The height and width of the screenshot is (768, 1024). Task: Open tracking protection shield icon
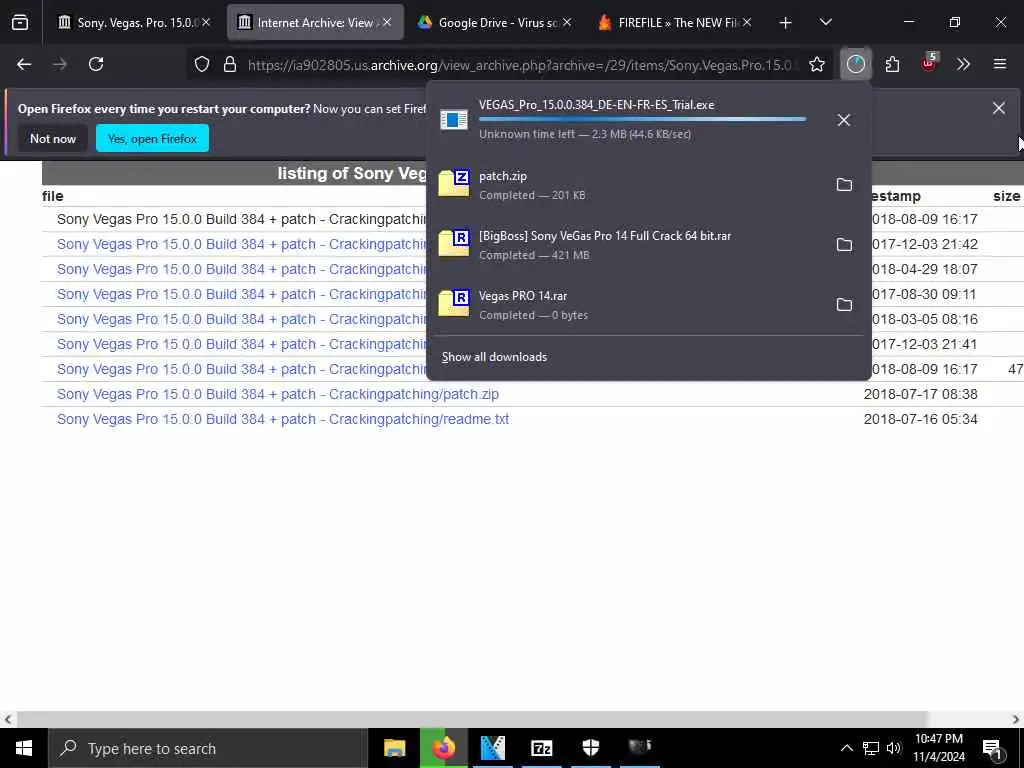click(202, 64)
